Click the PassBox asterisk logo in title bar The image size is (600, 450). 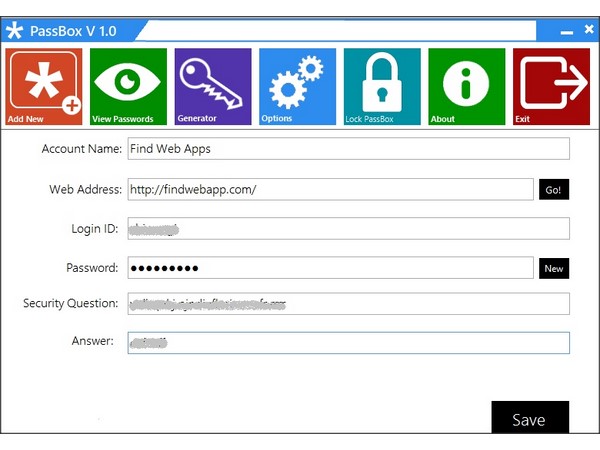click(x=14, y=31)
